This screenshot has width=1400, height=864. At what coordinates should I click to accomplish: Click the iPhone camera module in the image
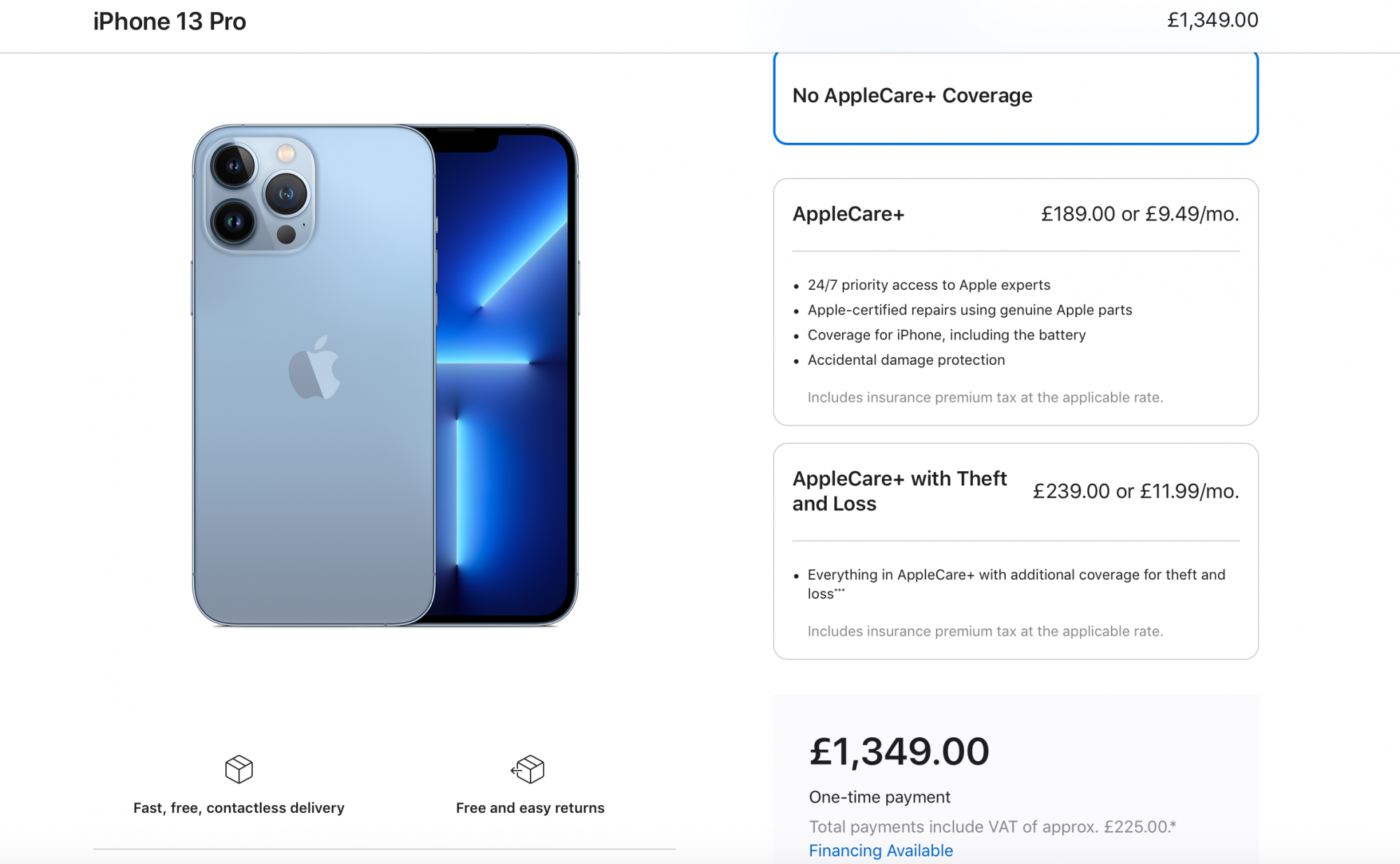tap(260, 193)
